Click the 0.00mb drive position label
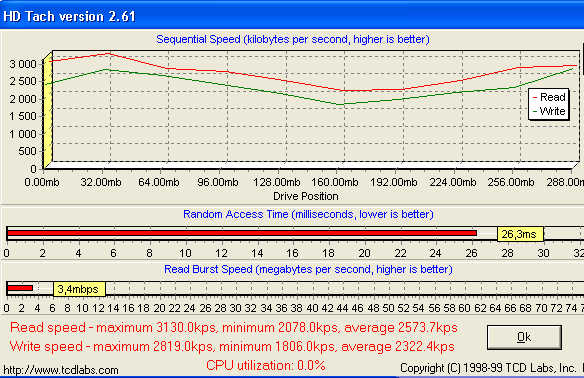This screenshot has width=584, height=378. point(42,182)
